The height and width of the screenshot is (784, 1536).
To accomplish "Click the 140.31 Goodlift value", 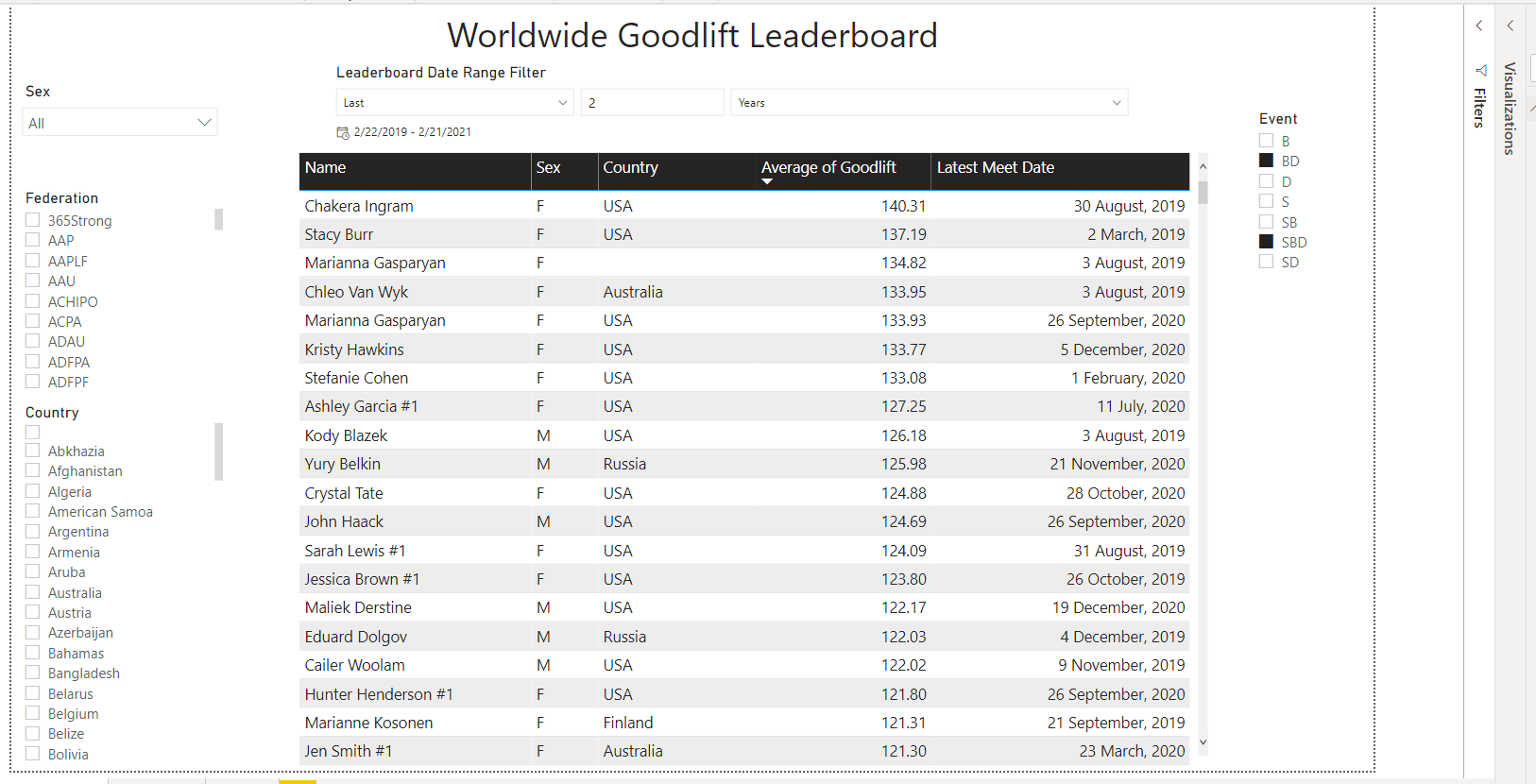I will (904, 206).
